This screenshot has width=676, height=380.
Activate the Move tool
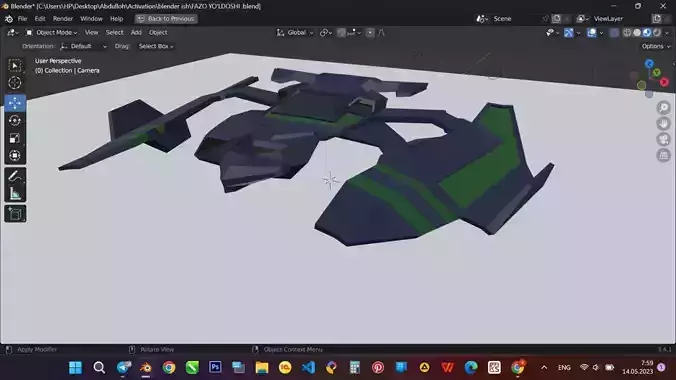(x=15, y=103)
